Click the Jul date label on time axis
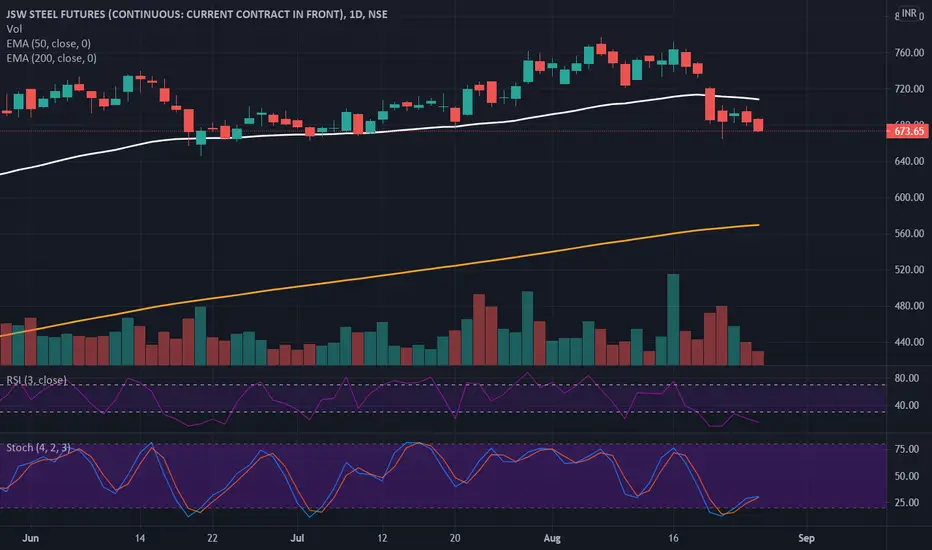 click(297, 538)
